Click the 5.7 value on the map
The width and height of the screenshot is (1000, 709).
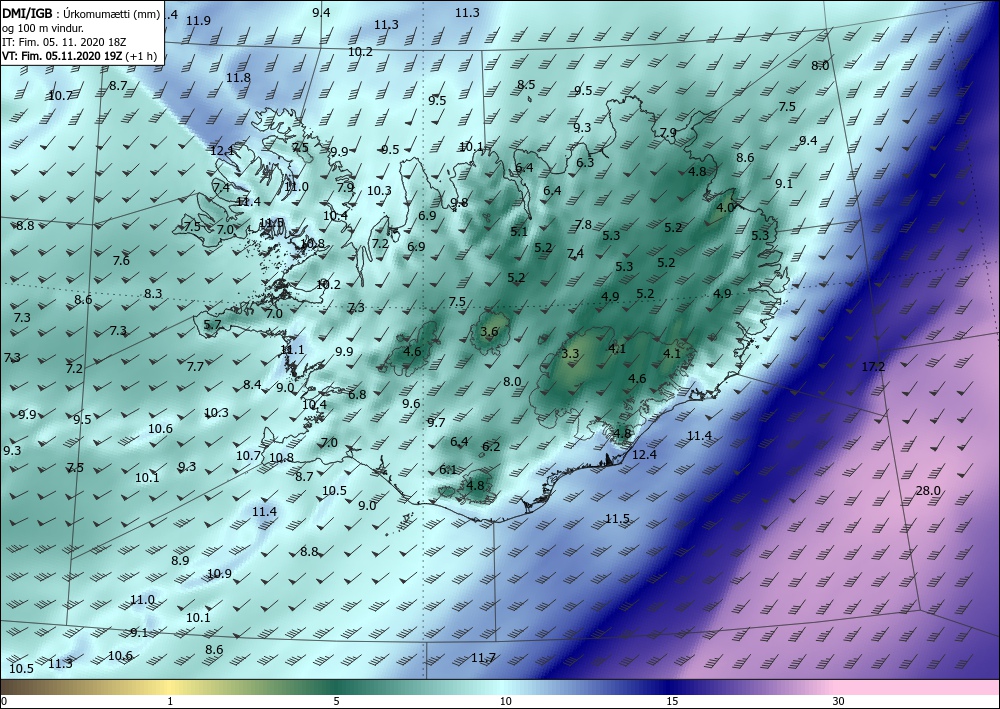click(x=212, y=325)
